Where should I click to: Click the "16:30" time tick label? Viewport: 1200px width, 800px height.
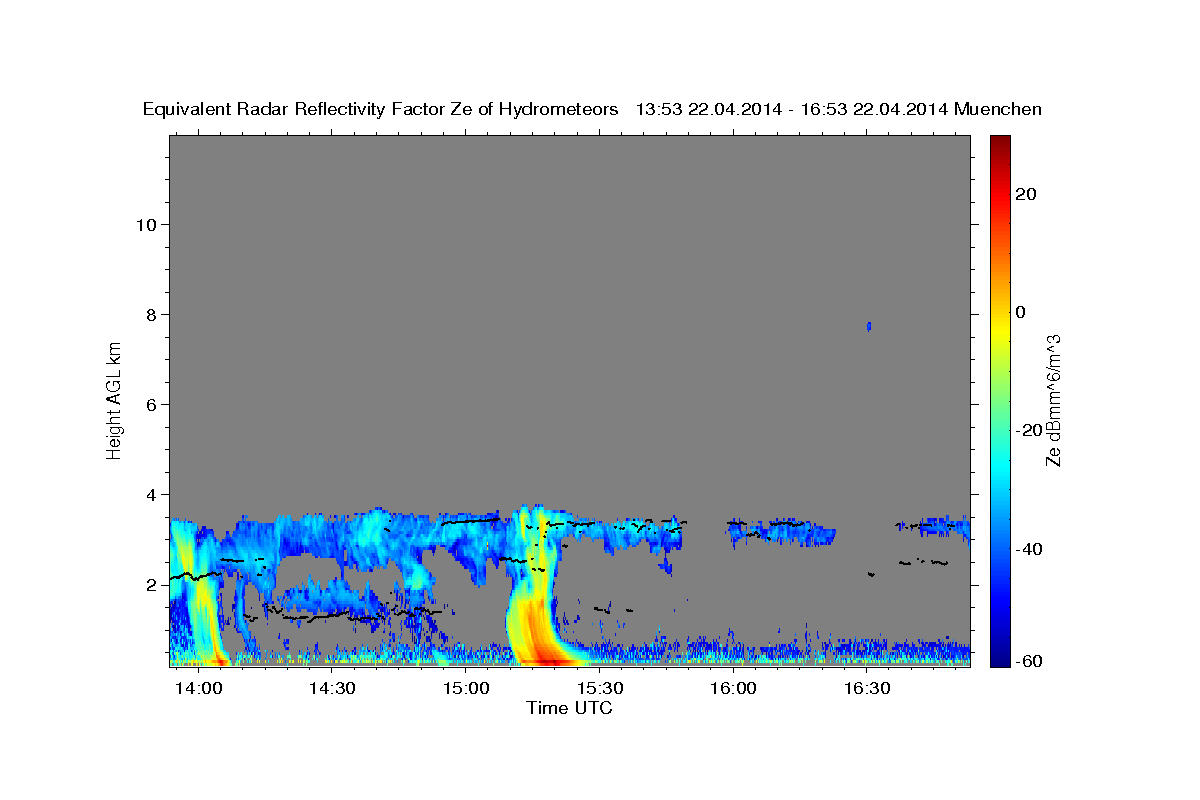[x=867, y=688]
